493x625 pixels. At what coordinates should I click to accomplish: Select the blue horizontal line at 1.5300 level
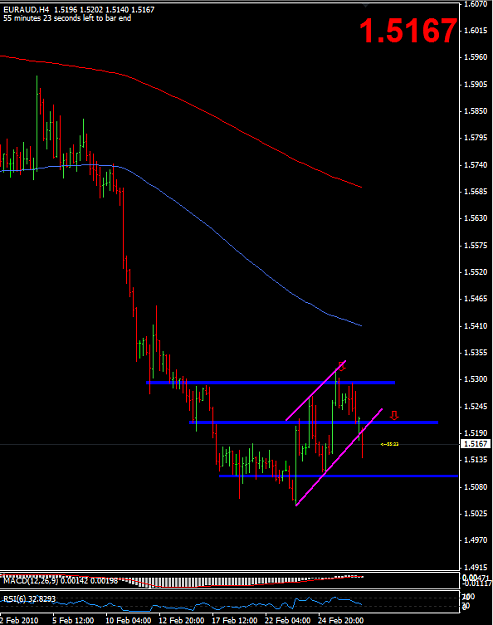[271, 383]
